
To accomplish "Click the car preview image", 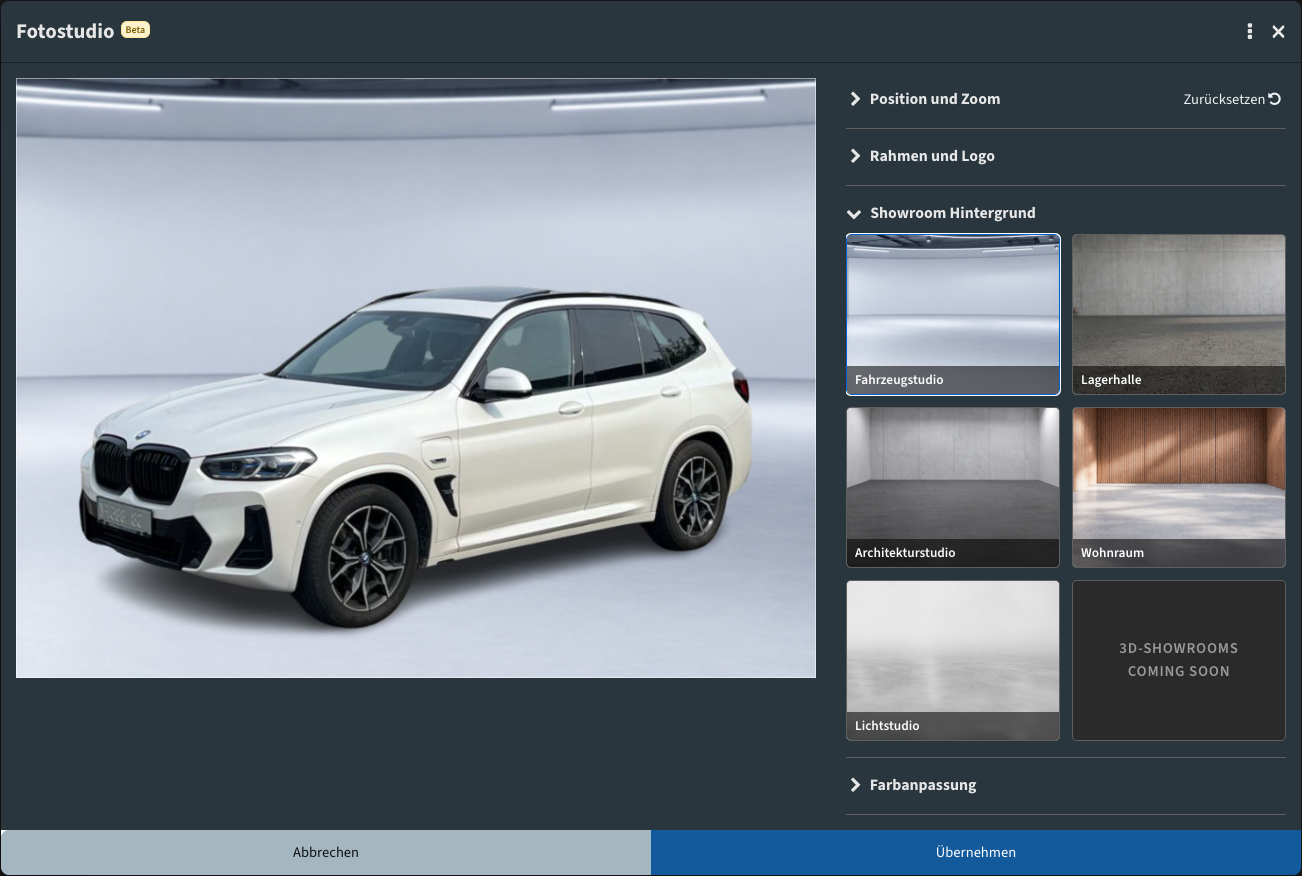I will coord(416,378).
